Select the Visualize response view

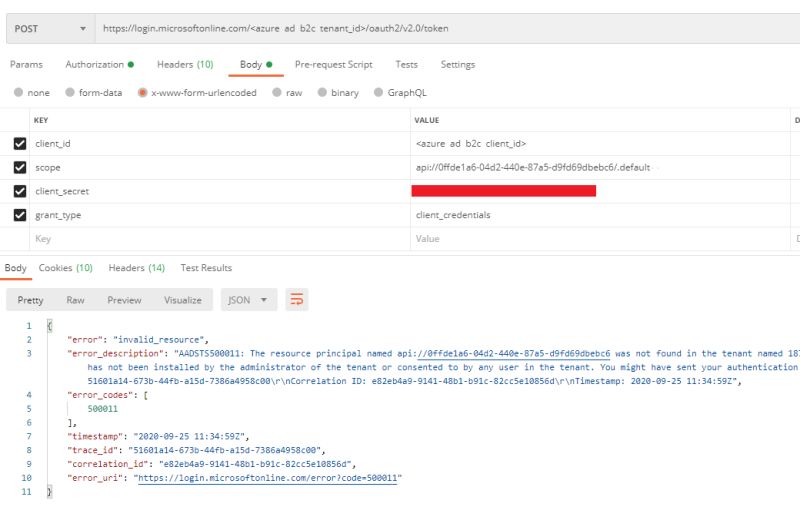point(183,300)
